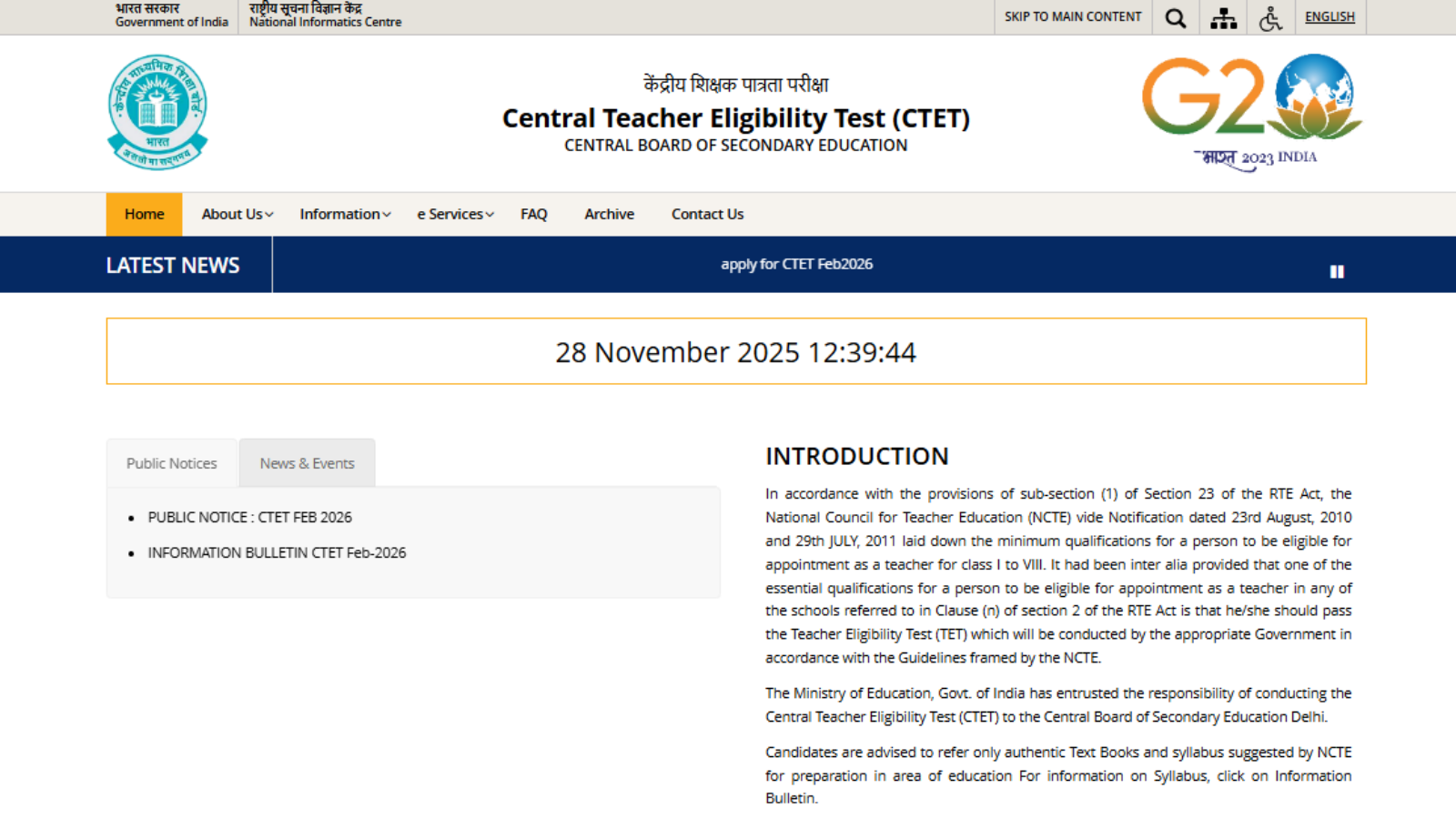Open INFORMATION BULLETIN CTET Feb-2026 link
Screen dimensions: 1456x819
[x=277, y=552]
